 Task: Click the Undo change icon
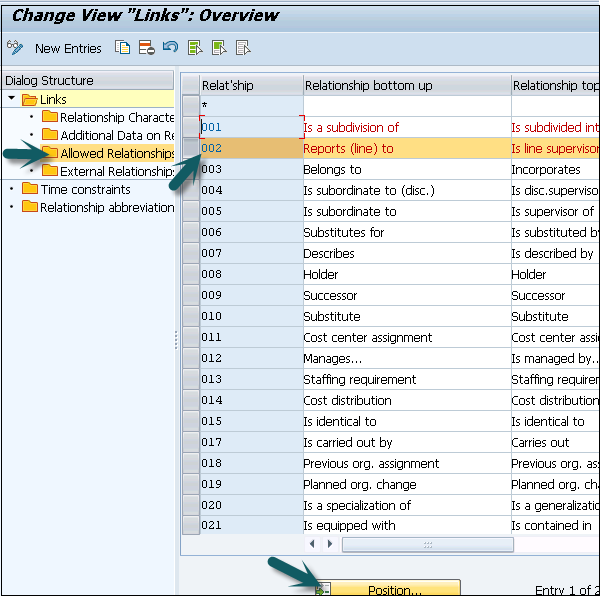[x=170, y=48]
